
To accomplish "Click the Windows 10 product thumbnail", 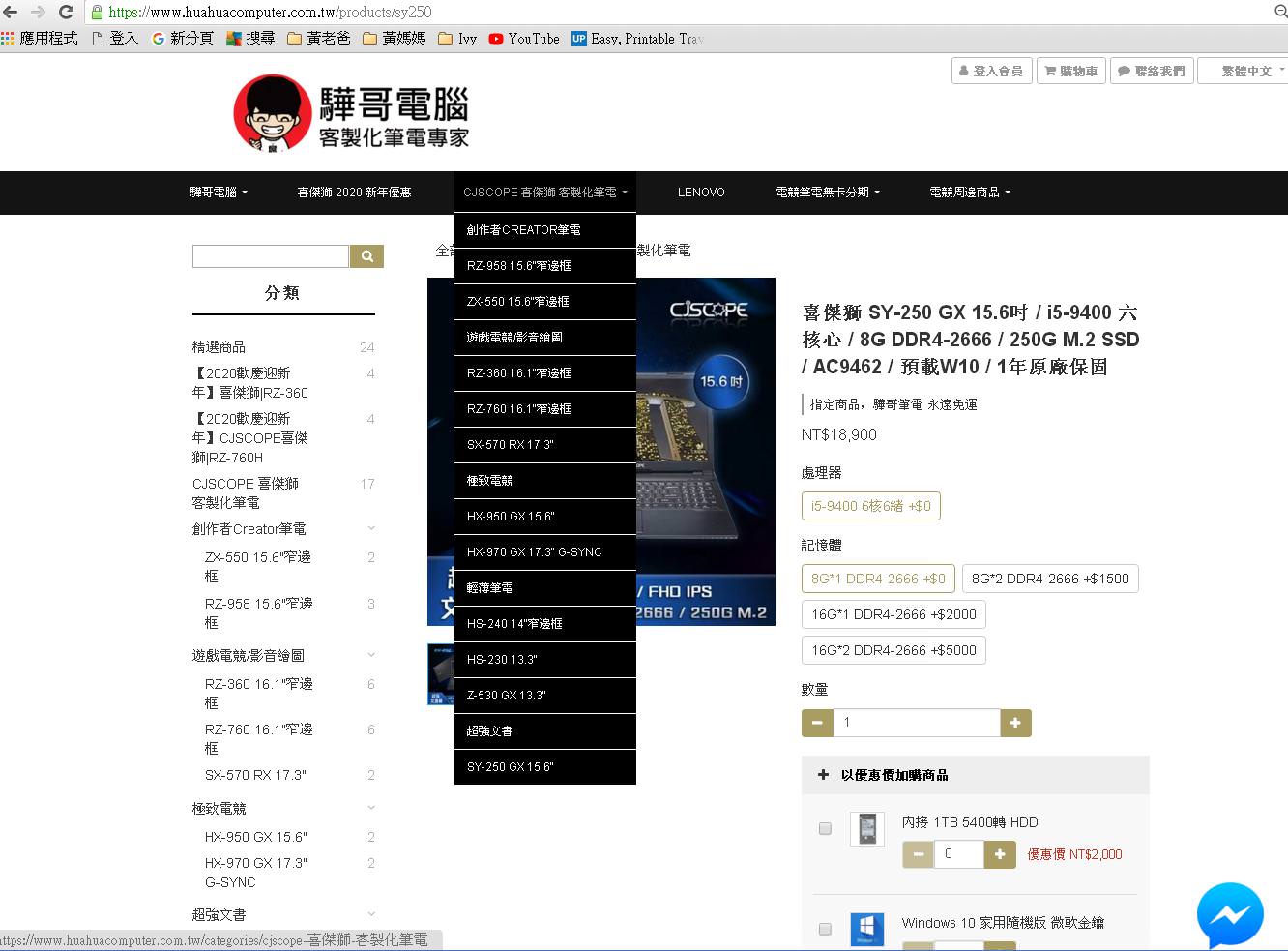I will pyautogui.click(x=867, y=929).
